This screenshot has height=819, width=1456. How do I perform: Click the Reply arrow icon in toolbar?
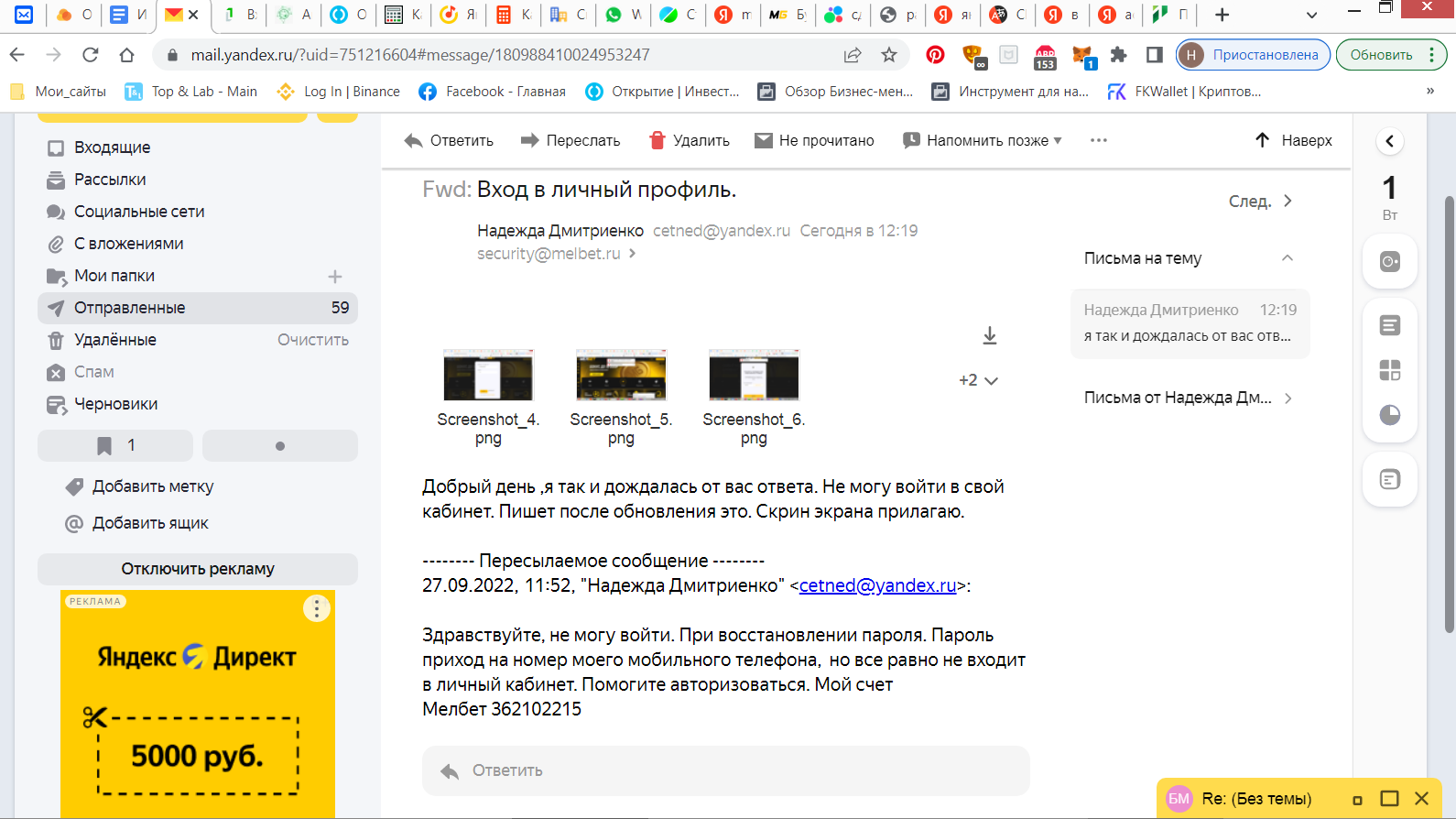[x=414, y=140]
